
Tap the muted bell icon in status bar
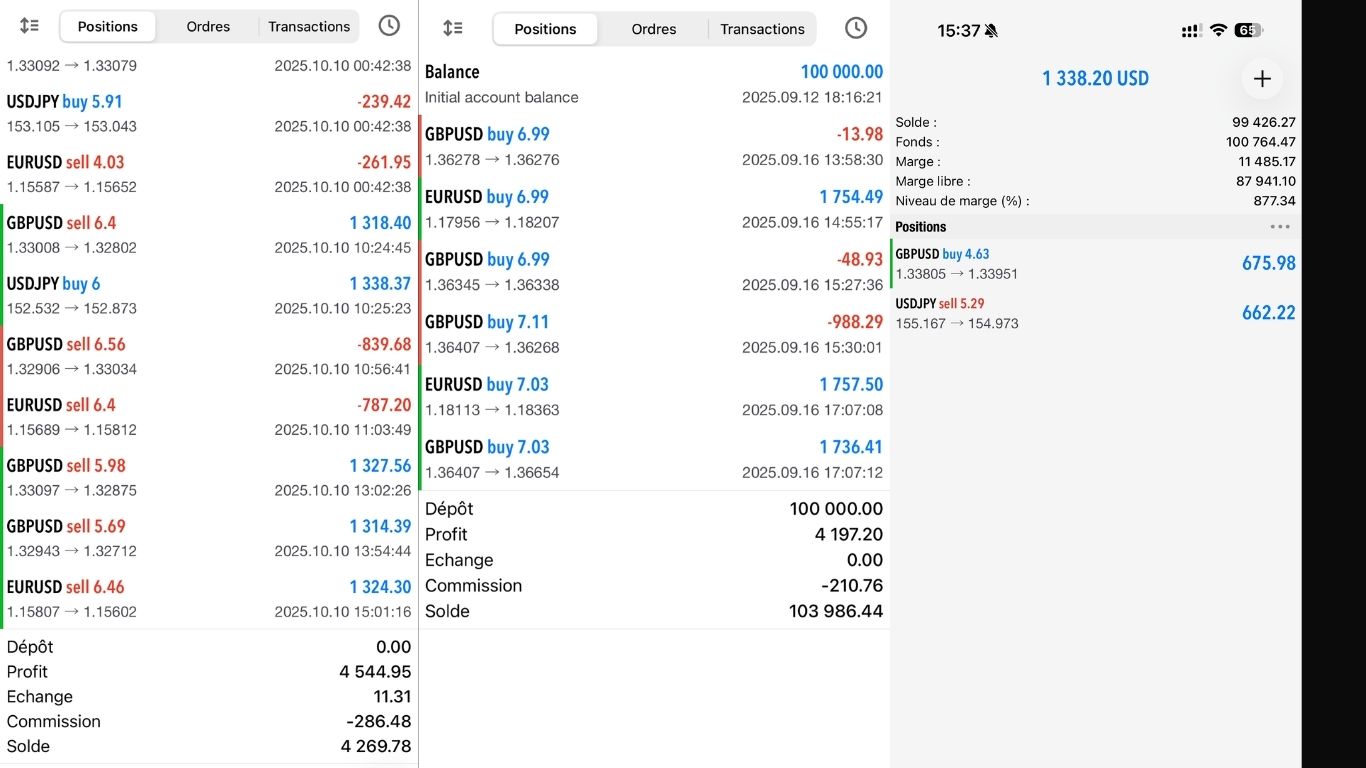(x=991, y=31)
